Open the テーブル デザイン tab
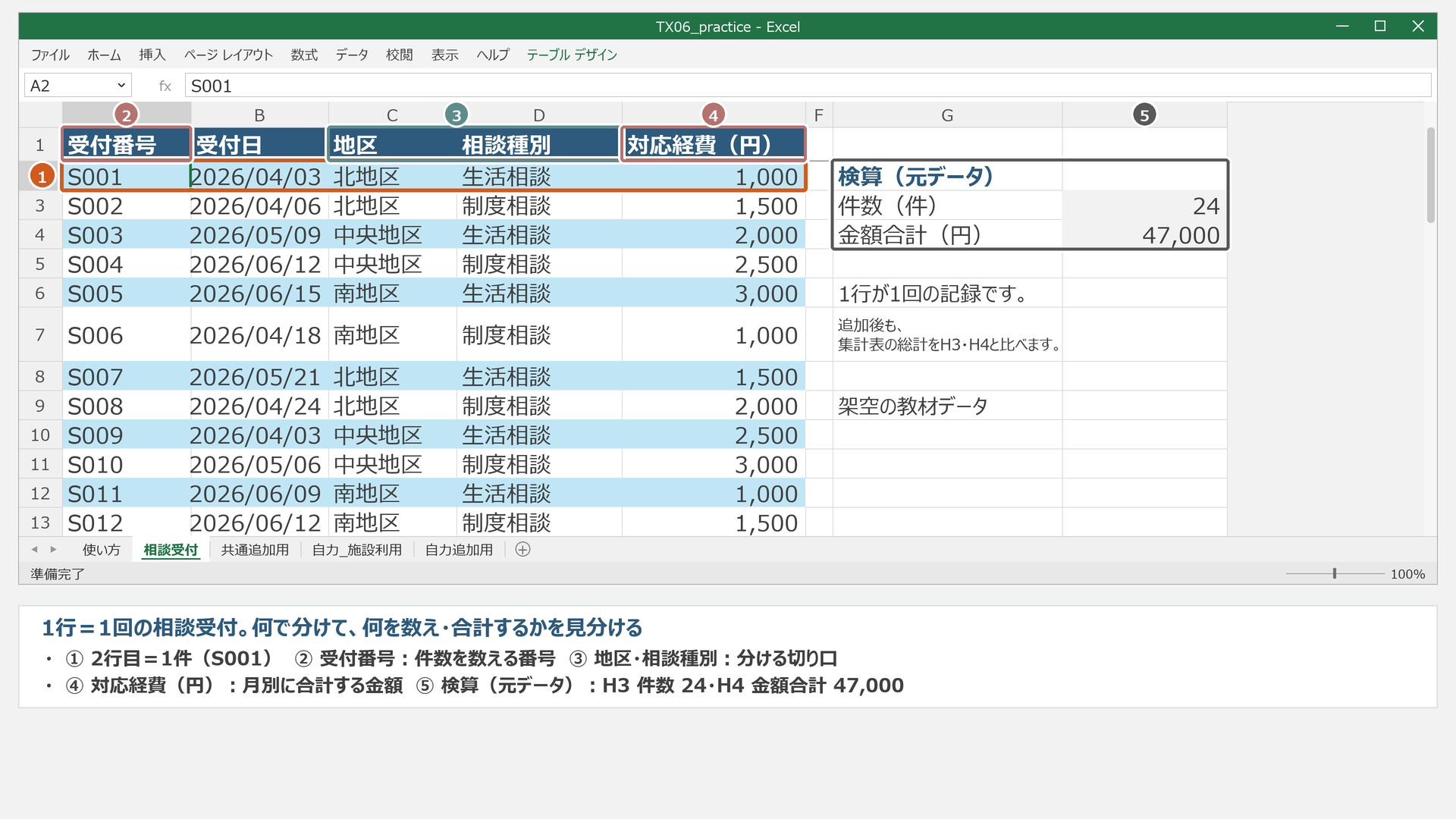Viewport: 1456px width, 819px height. [x=572, y=55]
